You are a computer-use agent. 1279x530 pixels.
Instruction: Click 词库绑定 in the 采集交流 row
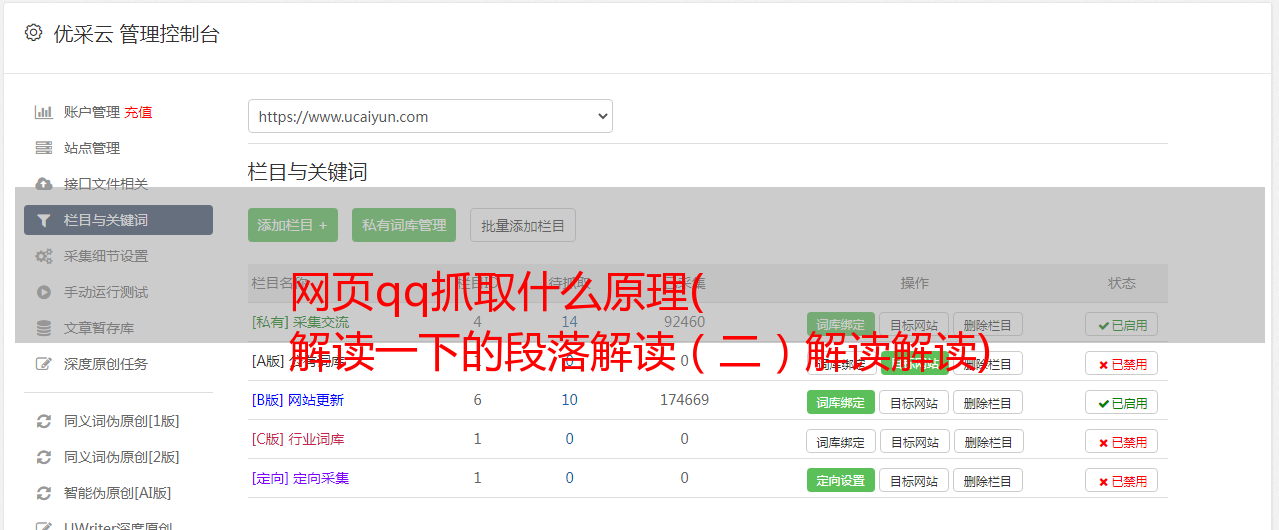tap(840, 324)
